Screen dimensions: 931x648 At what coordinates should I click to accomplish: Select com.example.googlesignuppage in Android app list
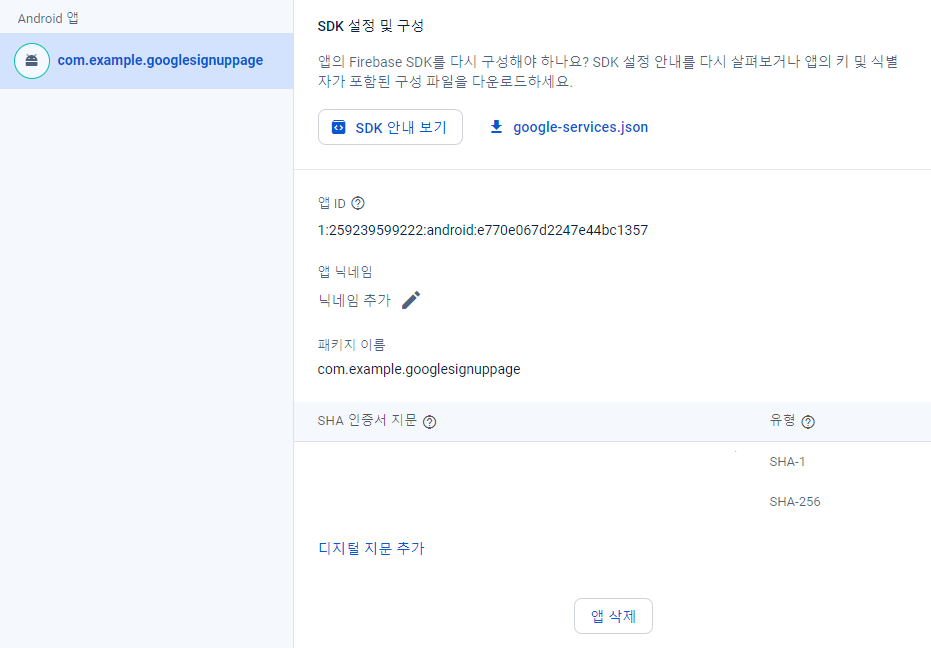click(147, 61)
